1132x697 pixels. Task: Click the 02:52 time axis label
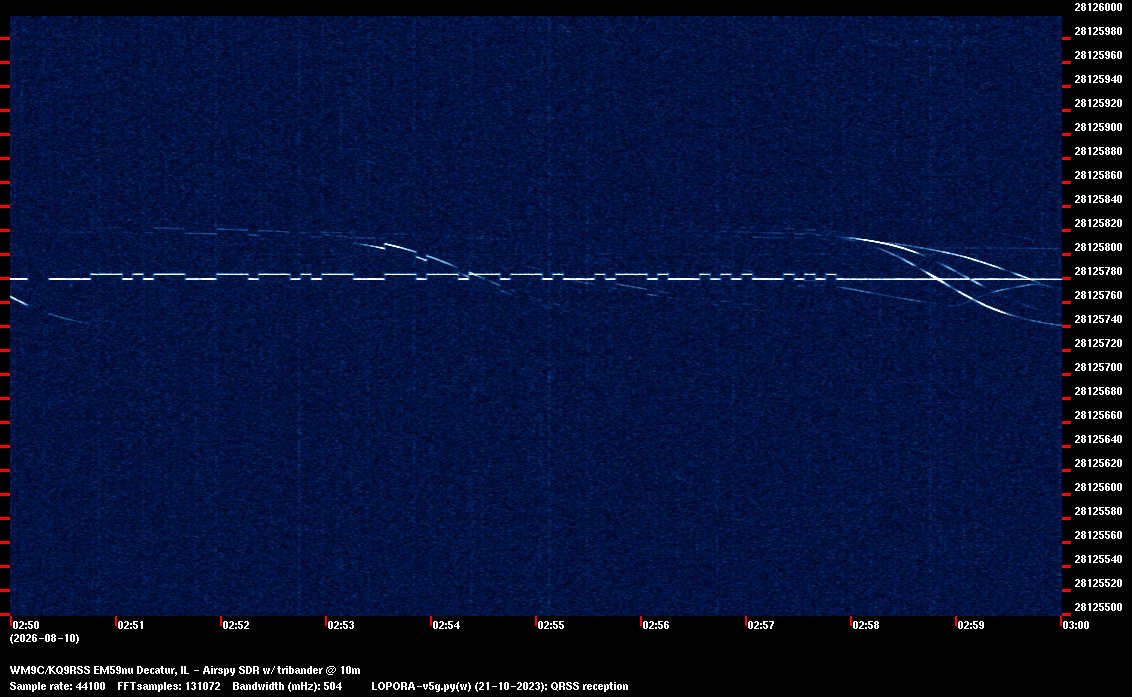click(x=236, y=625)
